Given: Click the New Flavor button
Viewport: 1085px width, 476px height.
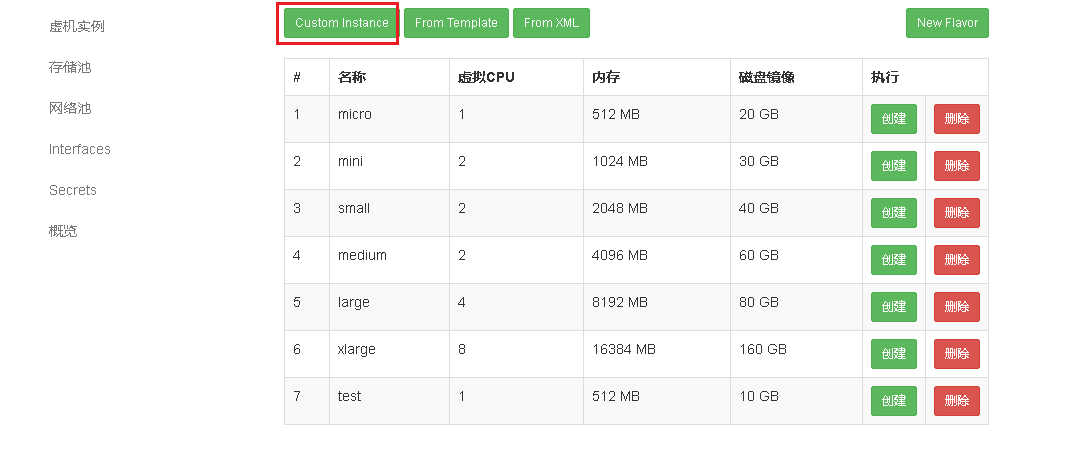Looking at the screenshot, I should tap(946, 23).
